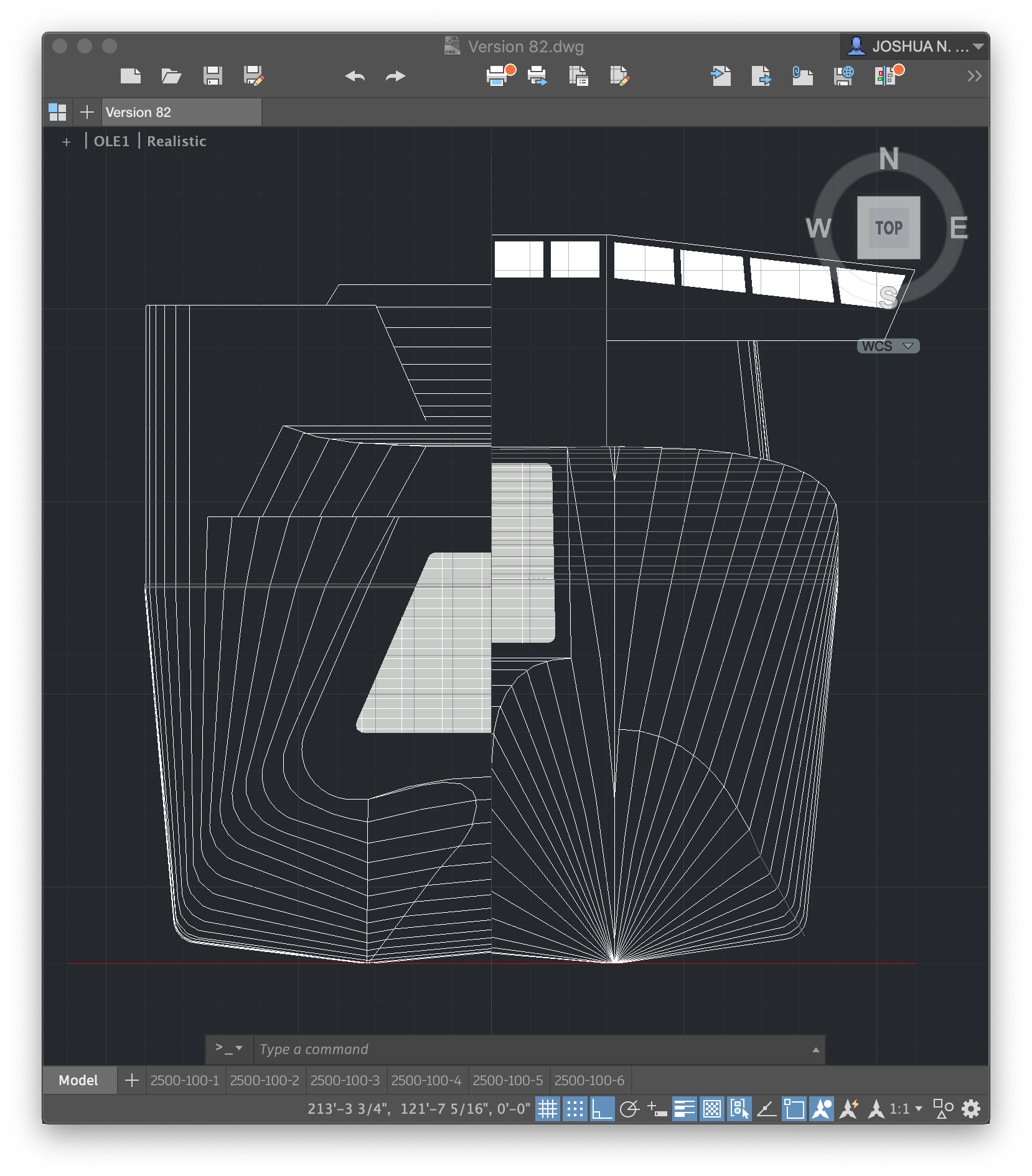Switch to the 2500-100-6 layout tab
Image resolution: width=1032 pixels, height=1176 pixels.
point(589,1080)
